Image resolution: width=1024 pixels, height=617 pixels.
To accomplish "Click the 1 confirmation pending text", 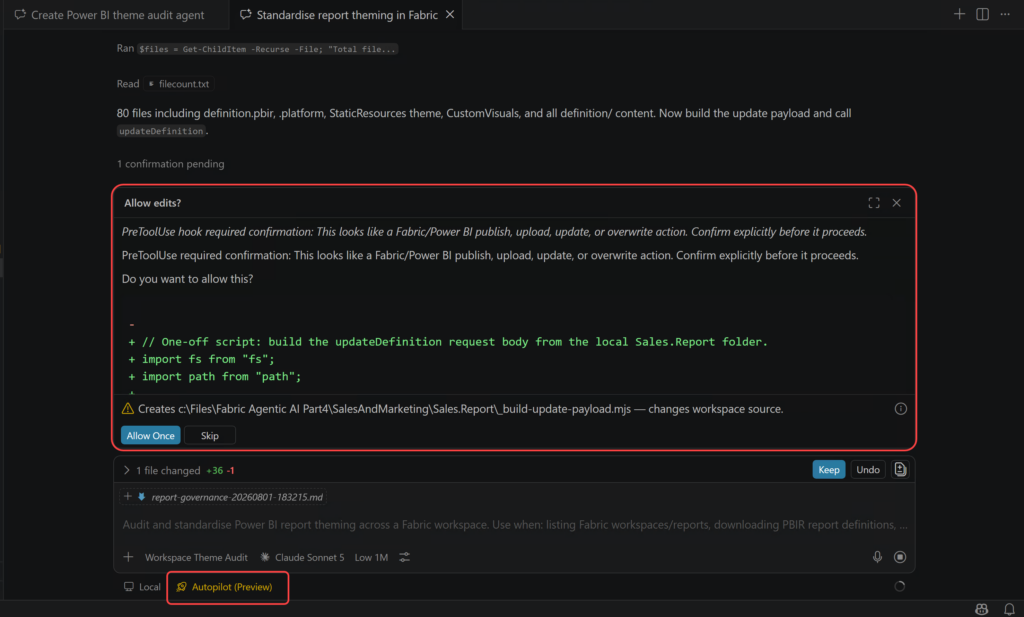I will (x=170, y=164).
